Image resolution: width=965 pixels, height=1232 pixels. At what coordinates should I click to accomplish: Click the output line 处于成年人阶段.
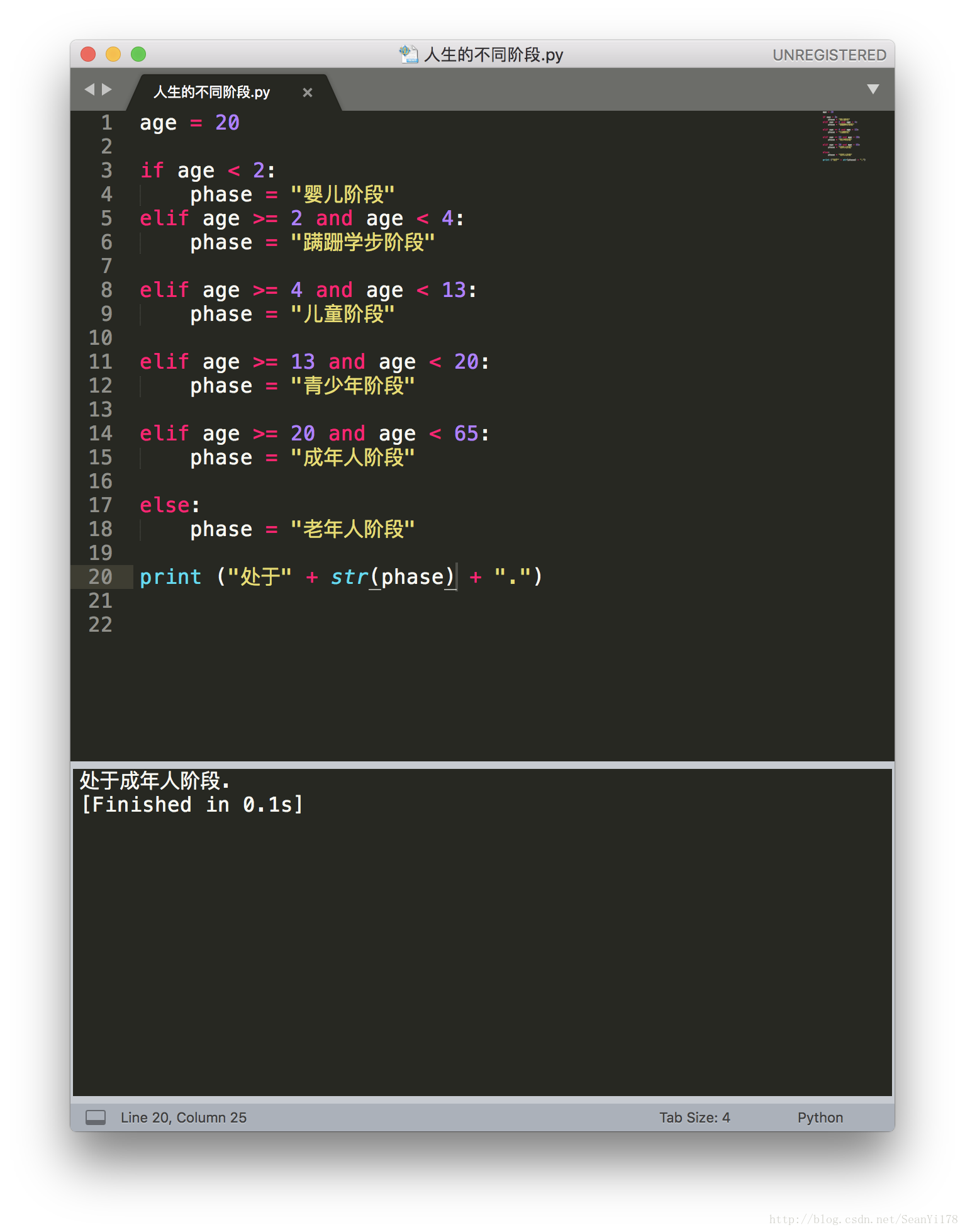(x=155, y=781)
